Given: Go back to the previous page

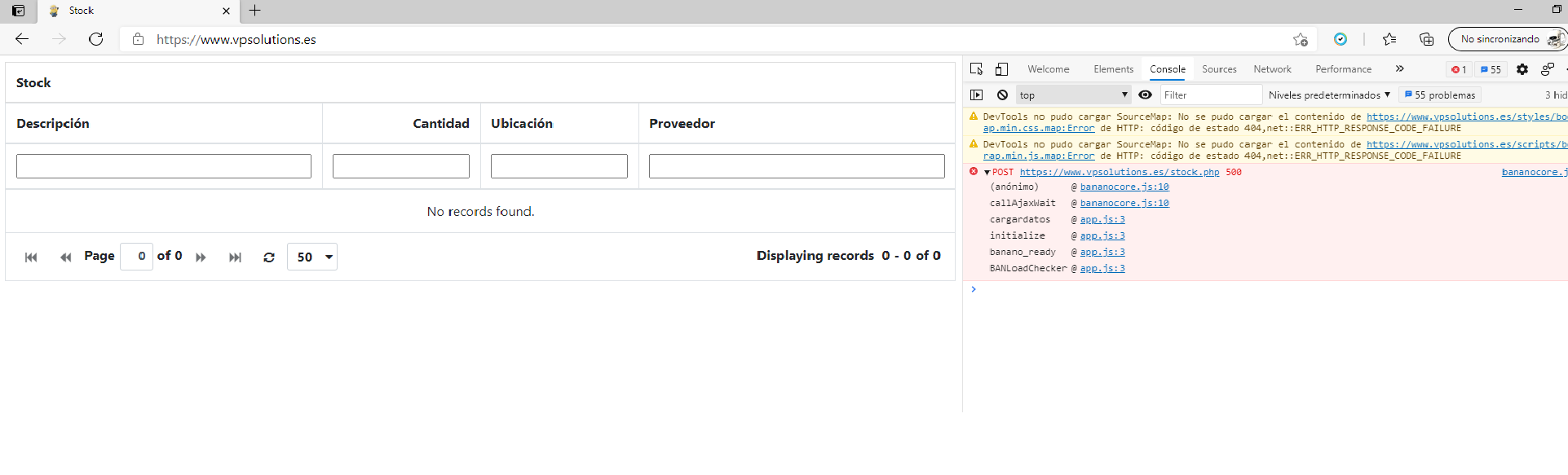Looking at the screenshot, I should pos(22,39).
